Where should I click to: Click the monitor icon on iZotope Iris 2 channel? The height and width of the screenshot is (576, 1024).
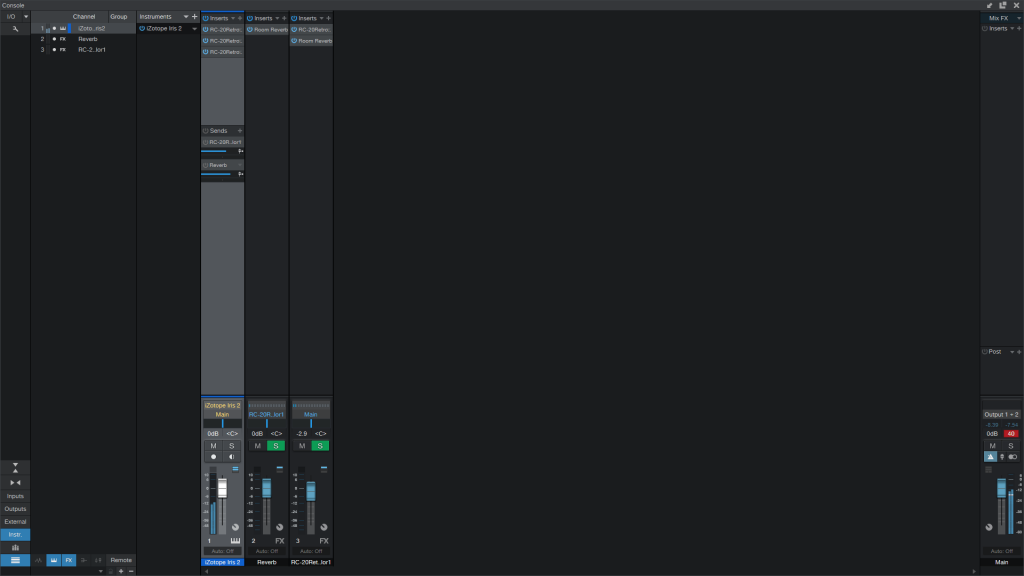231,456
